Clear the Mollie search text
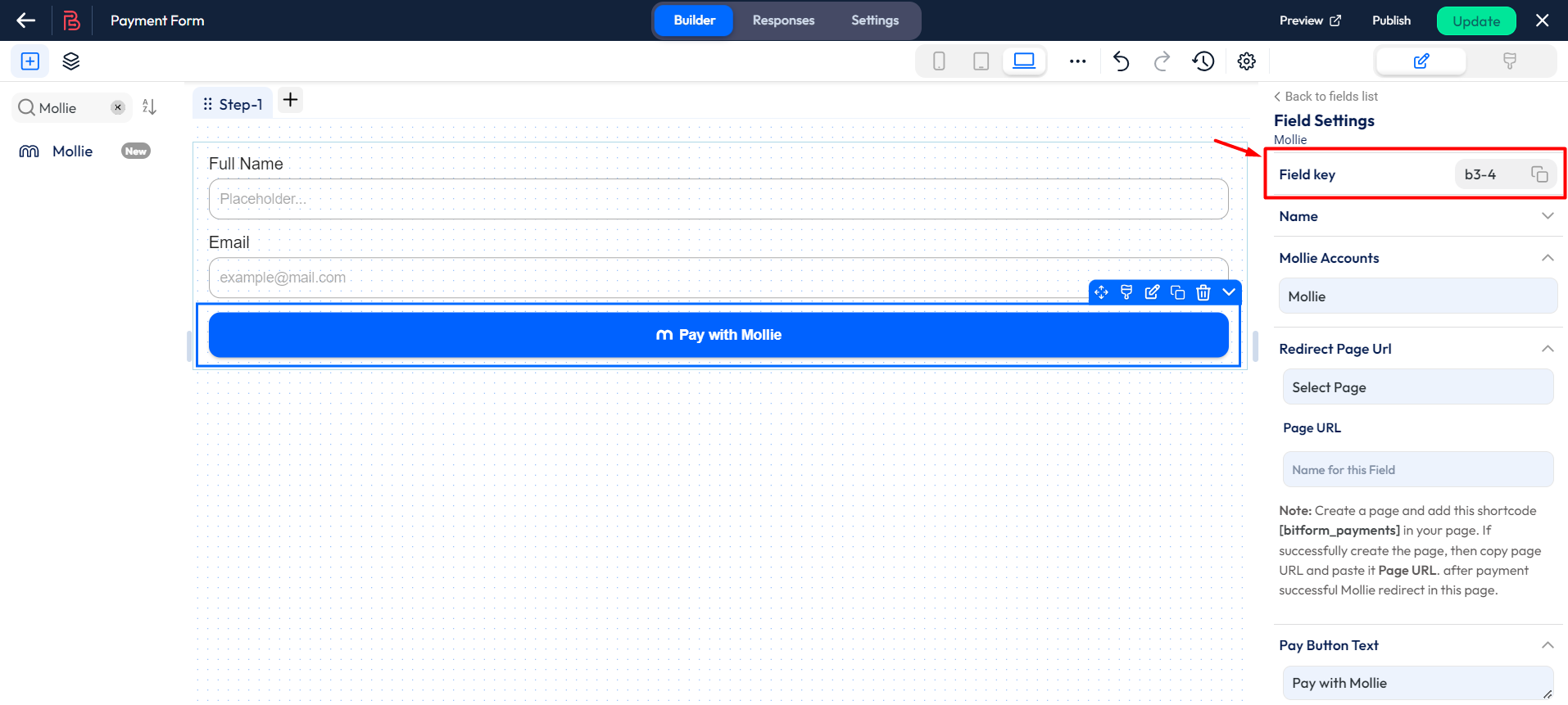 click(x=118, y=107)
